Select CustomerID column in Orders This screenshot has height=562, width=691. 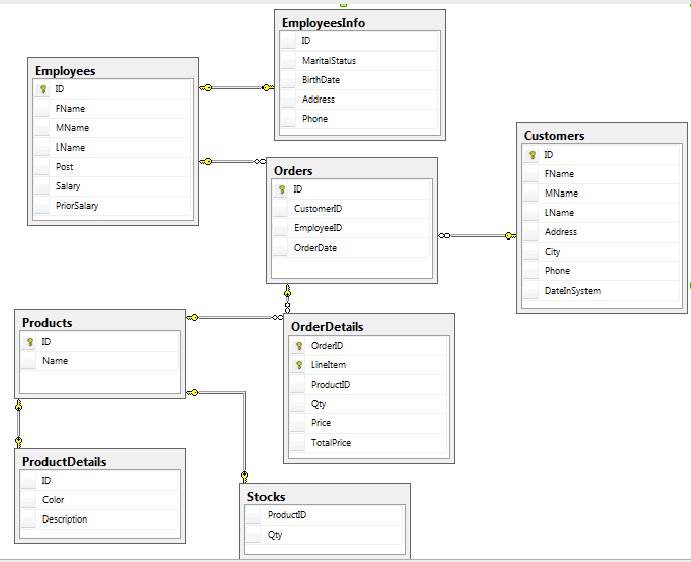pos(351,209)
